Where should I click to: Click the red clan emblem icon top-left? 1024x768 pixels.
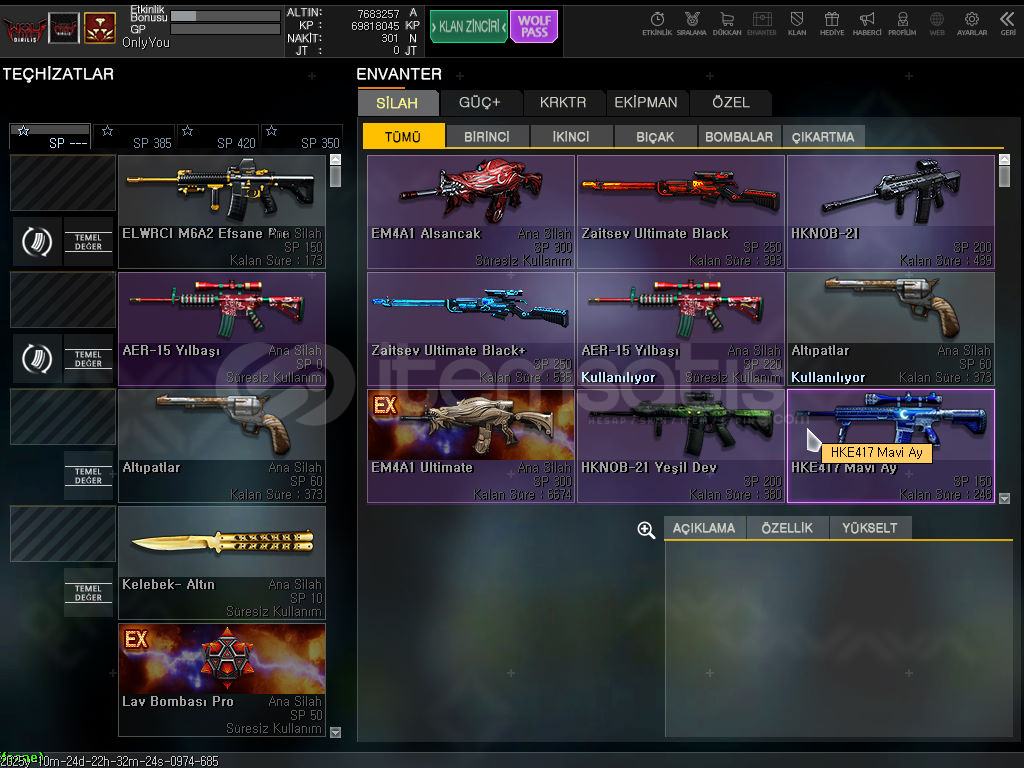tap(100, 28)
